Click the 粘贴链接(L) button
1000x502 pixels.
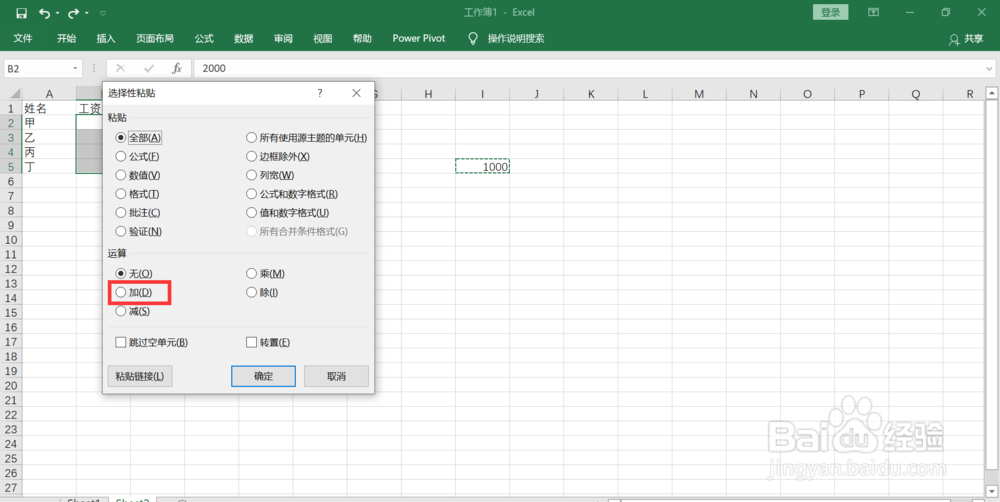click(x=140, y=376)
